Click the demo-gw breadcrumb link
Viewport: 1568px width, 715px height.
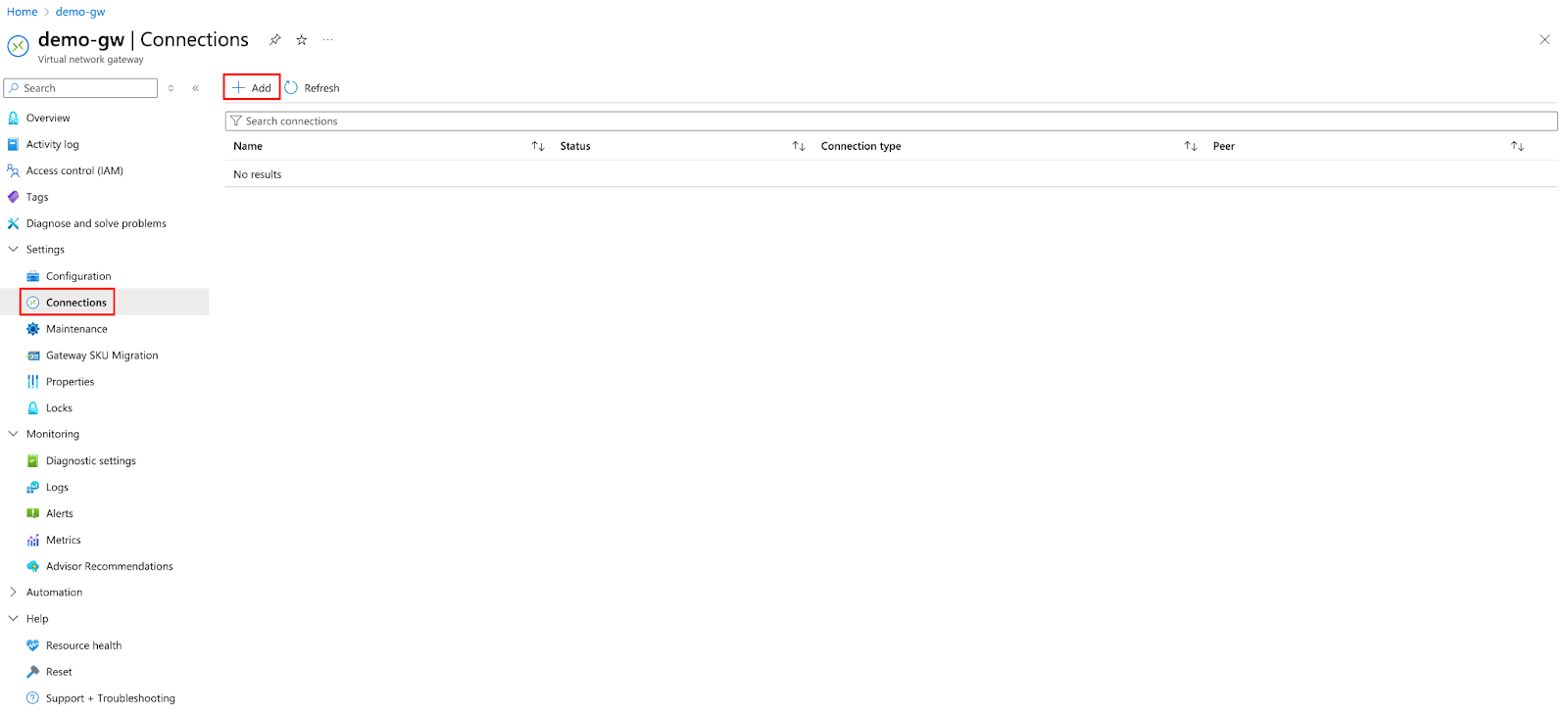pos(80,12)
